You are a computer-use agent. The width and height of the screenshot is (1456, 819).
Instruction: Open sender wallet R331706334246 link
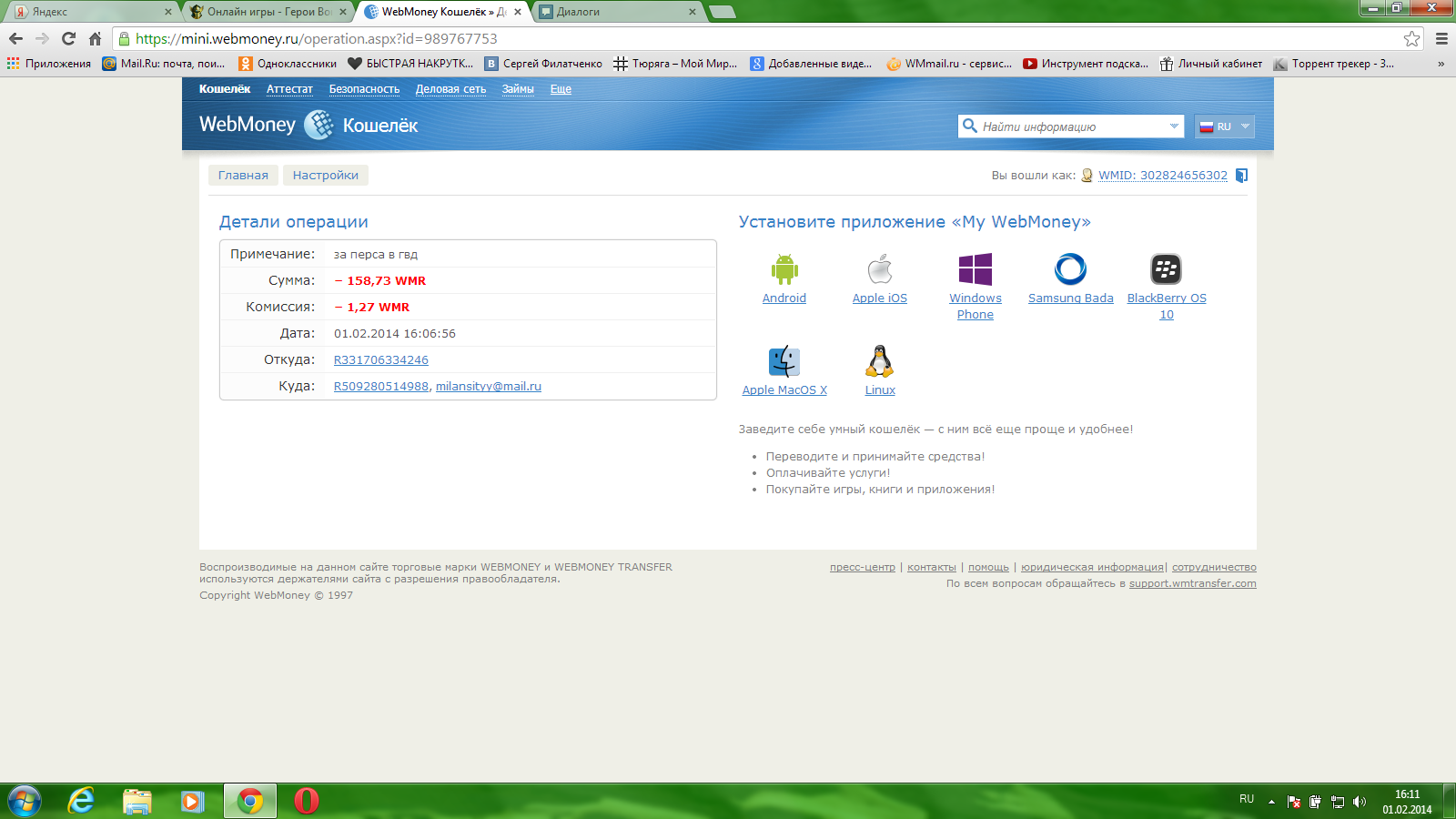tap(380, 360)
